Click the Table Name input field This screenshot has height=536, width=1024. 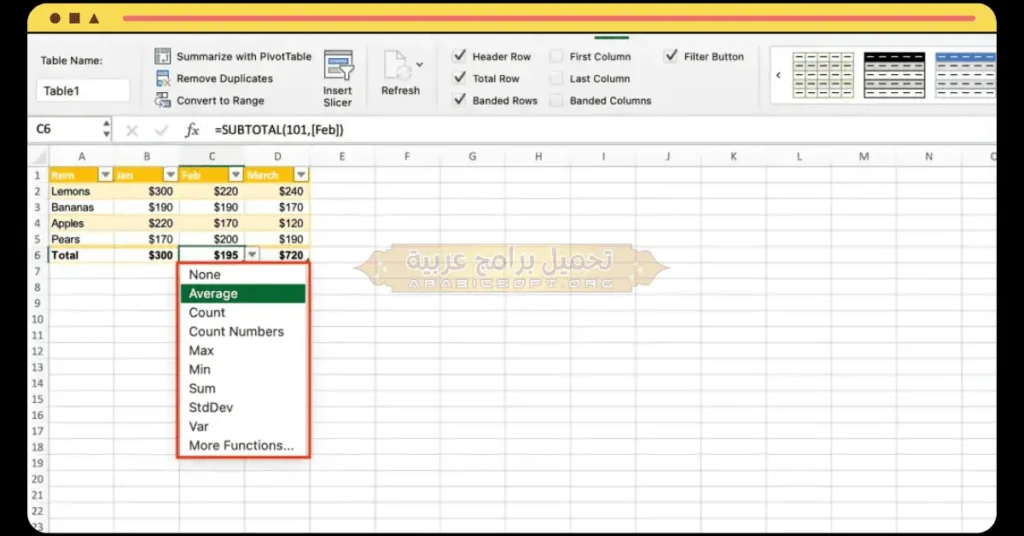82,91
